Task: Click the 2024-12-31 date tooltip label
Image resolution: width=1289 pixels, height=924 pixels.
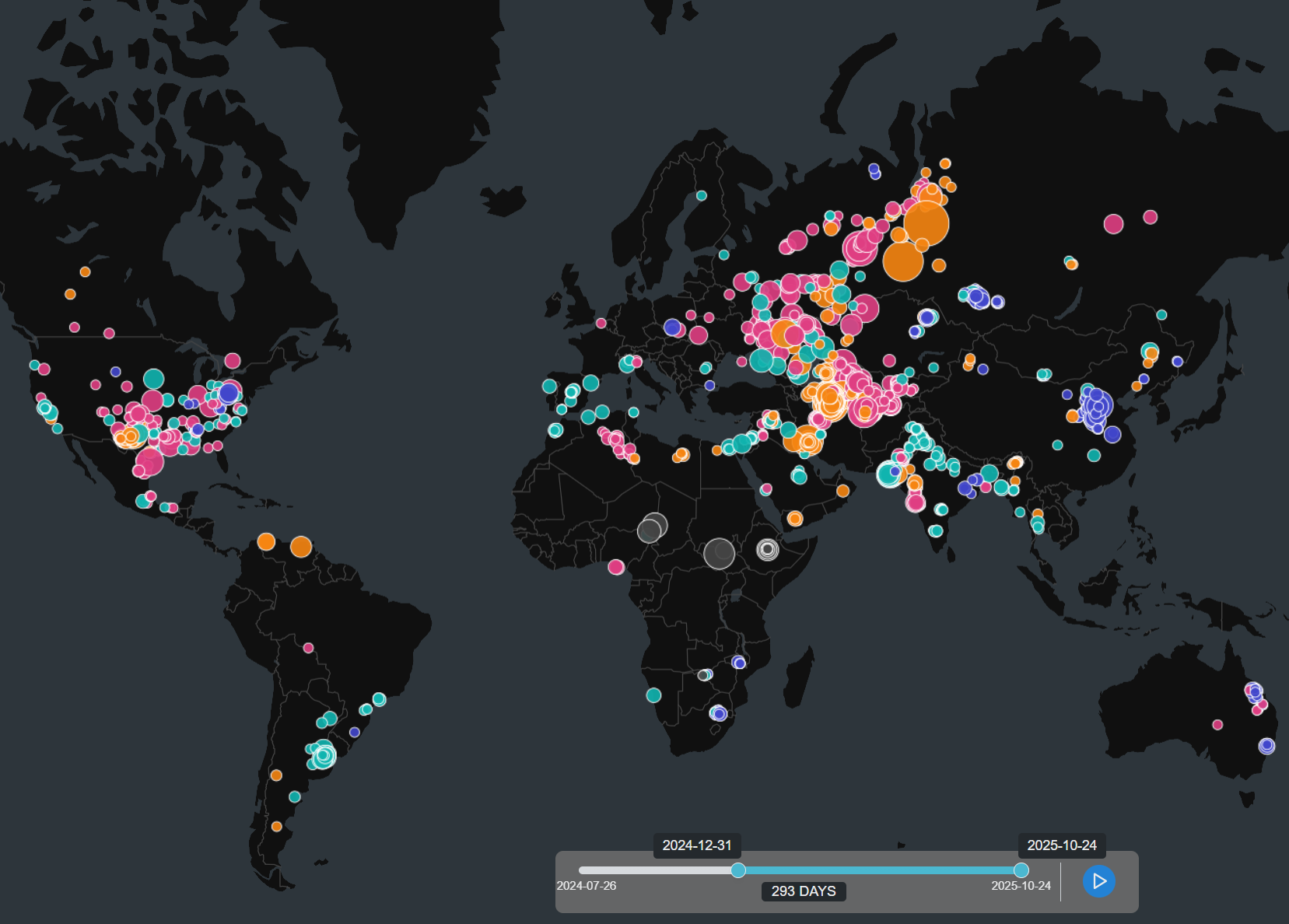Action: point(697,845)
